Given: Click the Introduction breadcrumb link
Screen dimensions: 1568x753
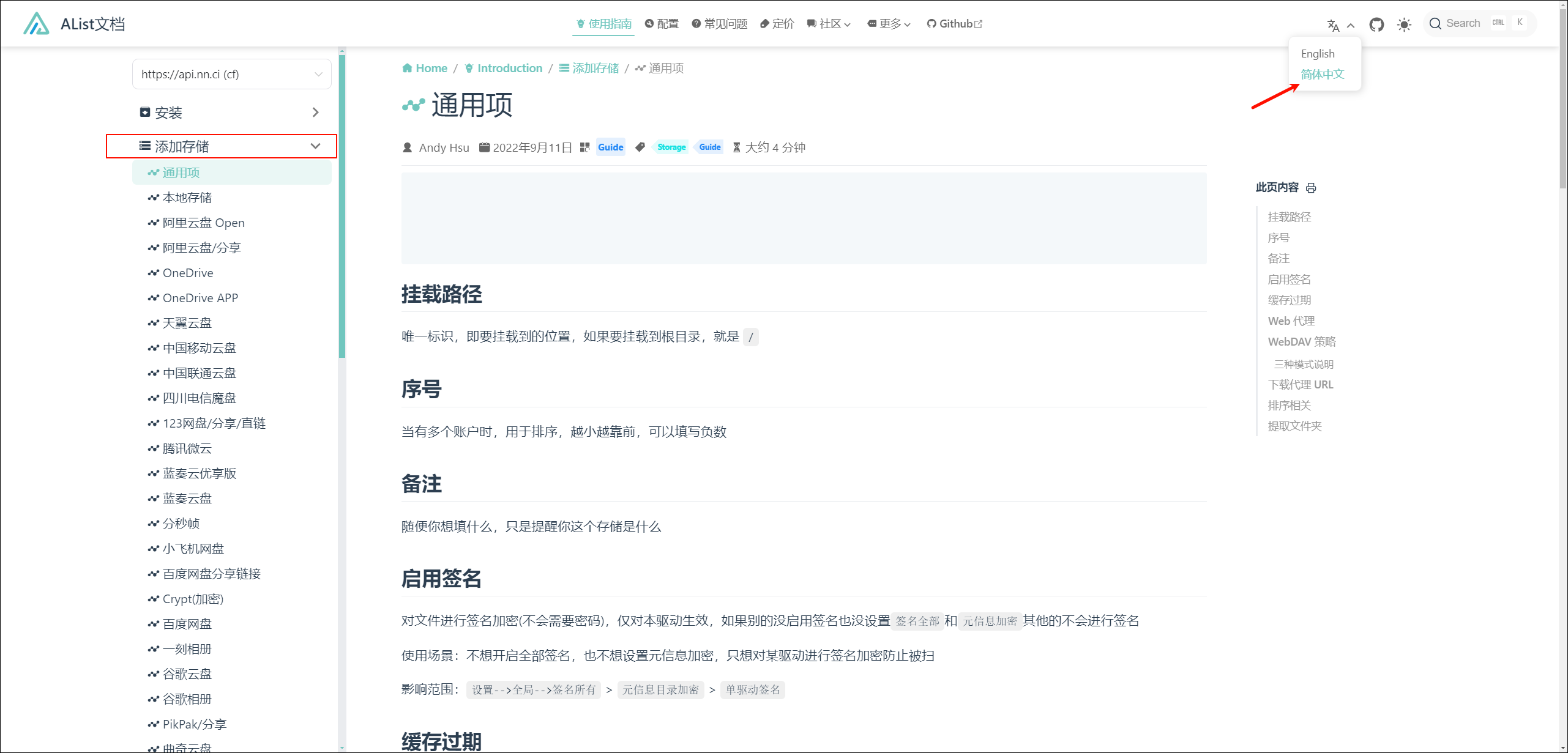Looking at the screenshot, I should (x=509, y=68).
